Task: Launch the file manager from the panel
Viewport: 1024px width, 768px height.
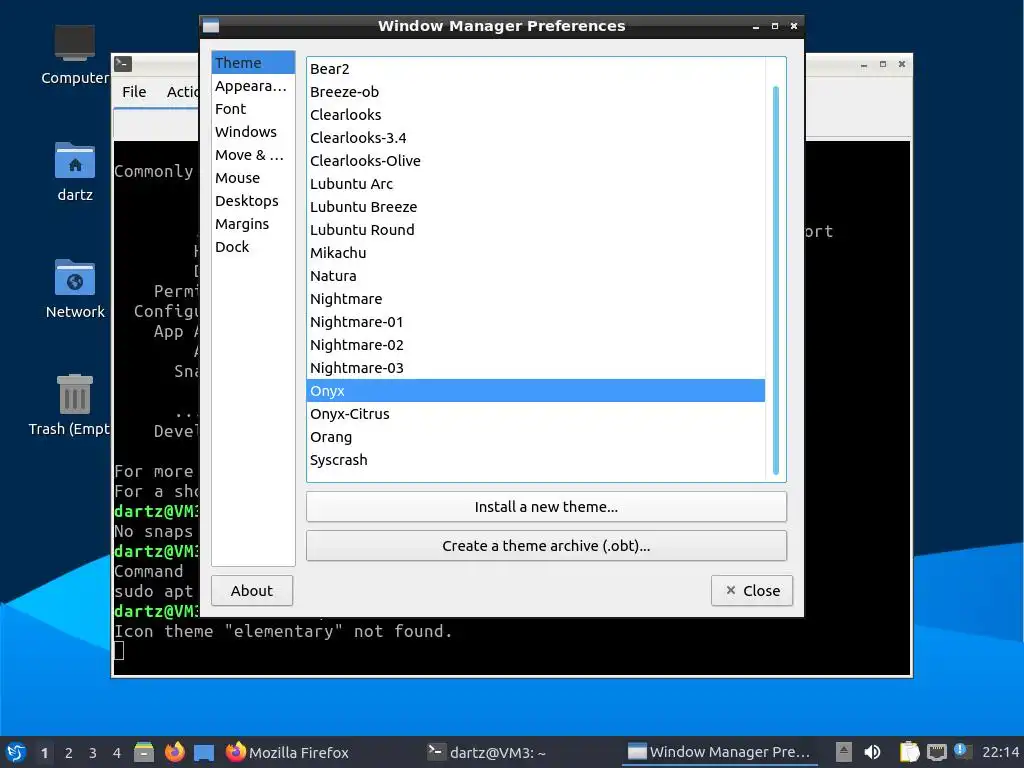Action: click(x=144, y=752)
